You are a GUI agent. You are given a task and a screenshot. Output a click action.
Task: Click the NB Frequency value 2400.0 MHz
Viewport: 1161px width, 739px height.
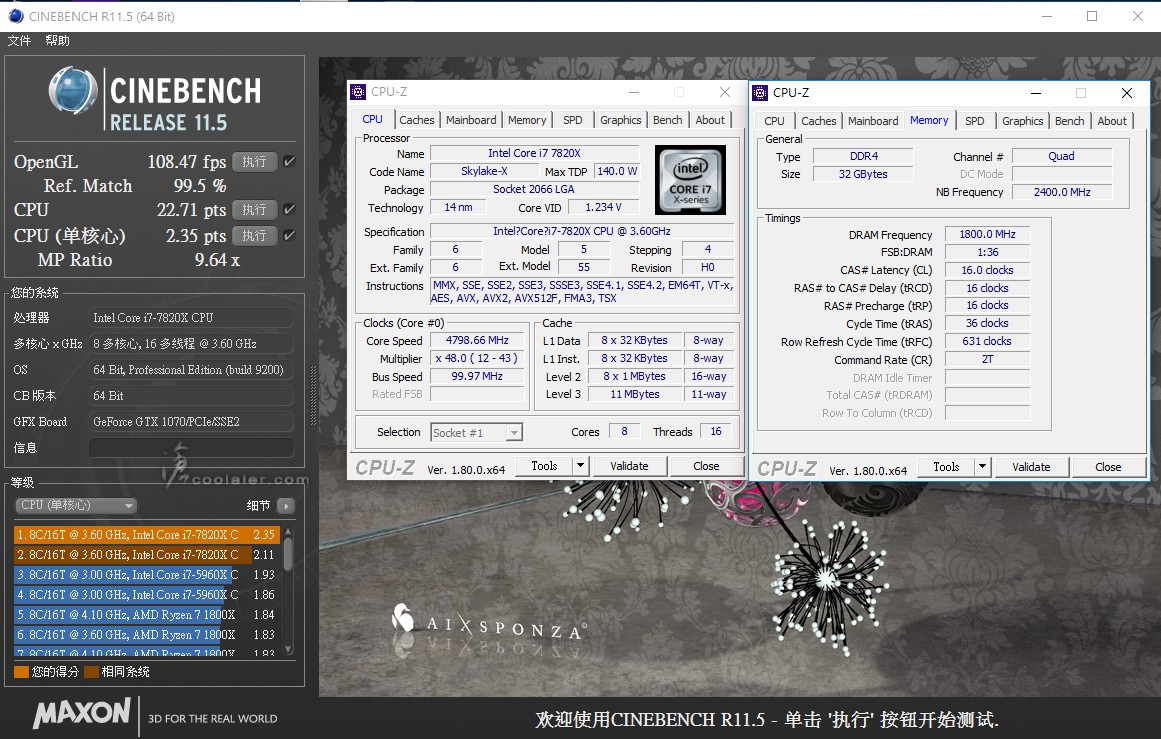[1062, 192]
